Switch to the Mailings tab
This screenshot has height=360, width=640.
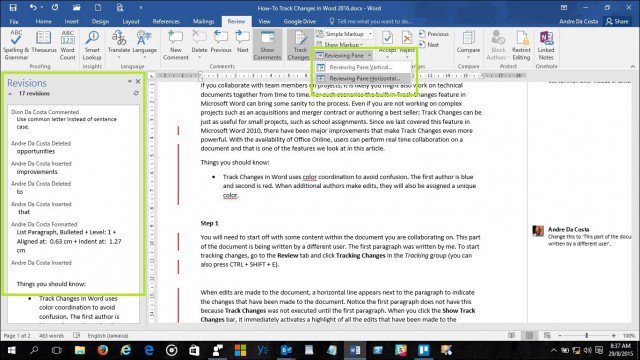click(203, 21)
